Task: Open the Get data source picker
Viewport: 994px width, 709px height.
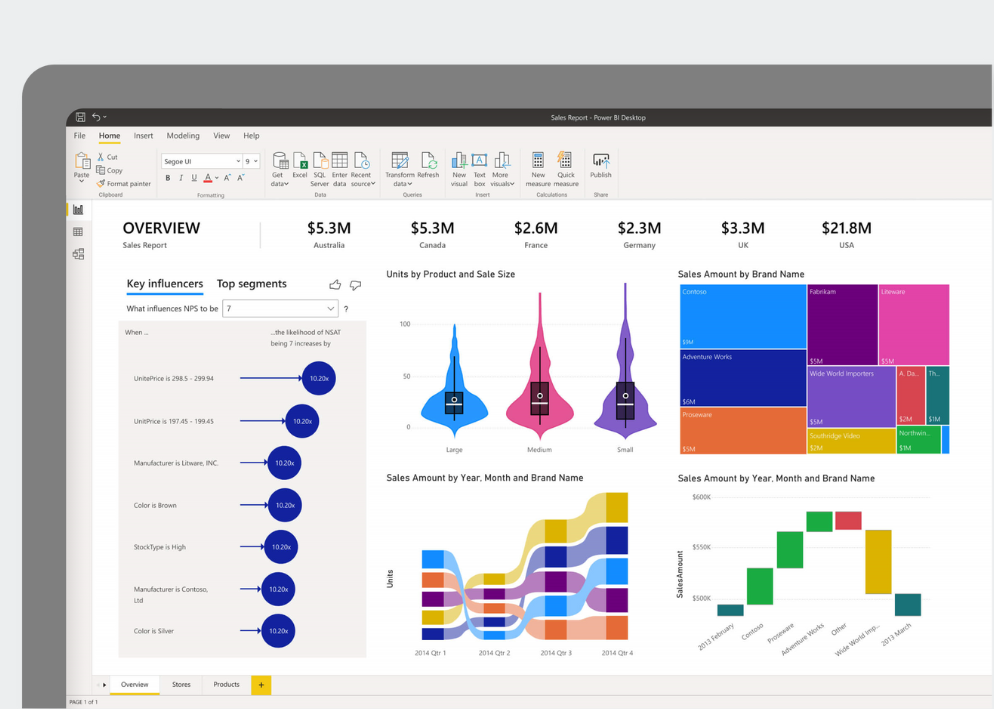Action: click(280, 169)
